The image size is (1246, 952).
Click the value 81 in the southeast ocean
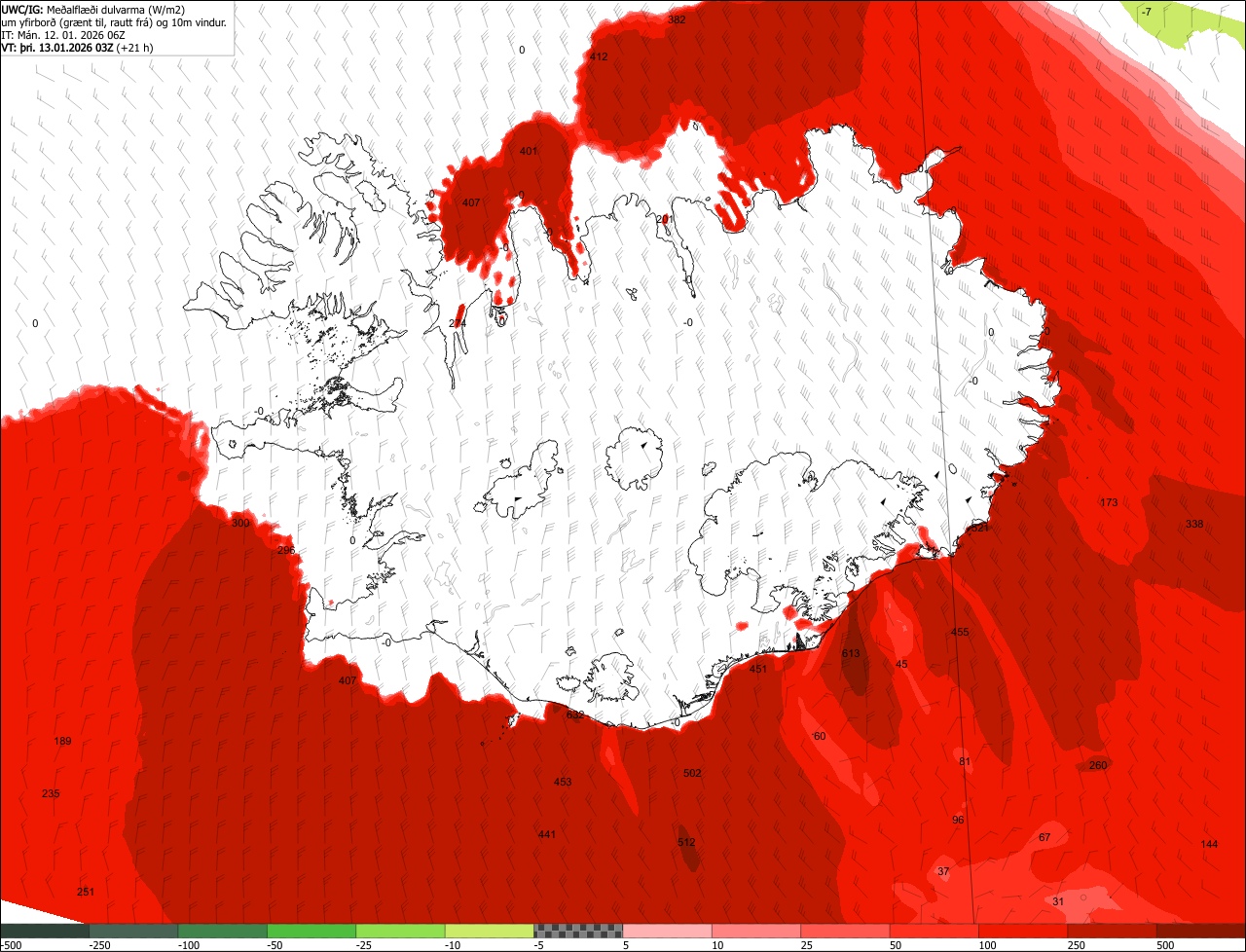965,761
